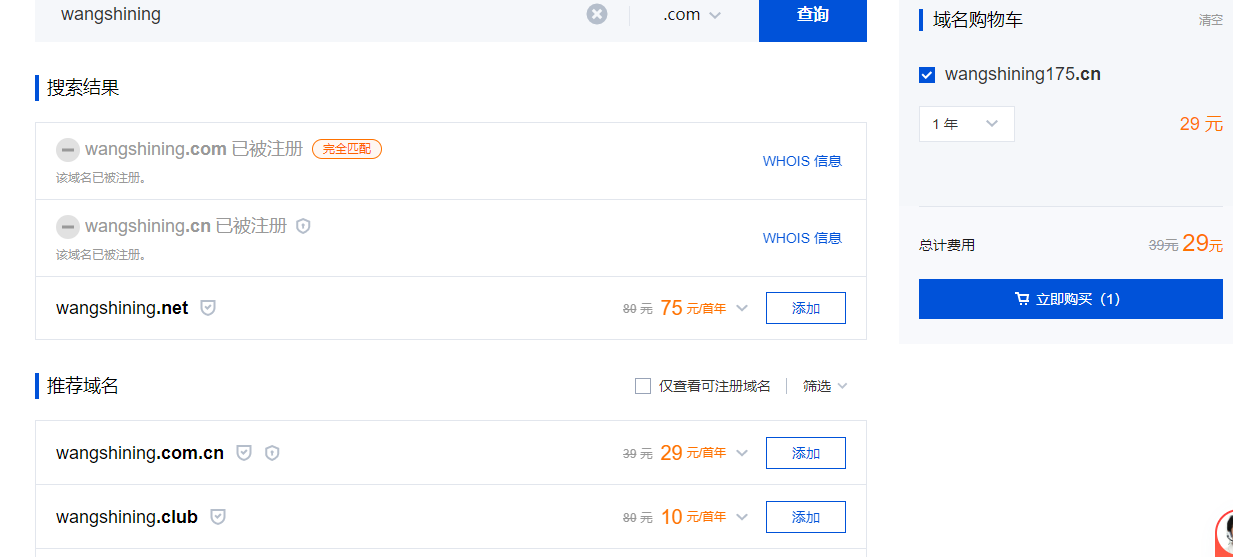Click the gray unavailable icon for wangshining.com
The width and height of the screenshot is (1233, 557).
[x=67, y=149]
